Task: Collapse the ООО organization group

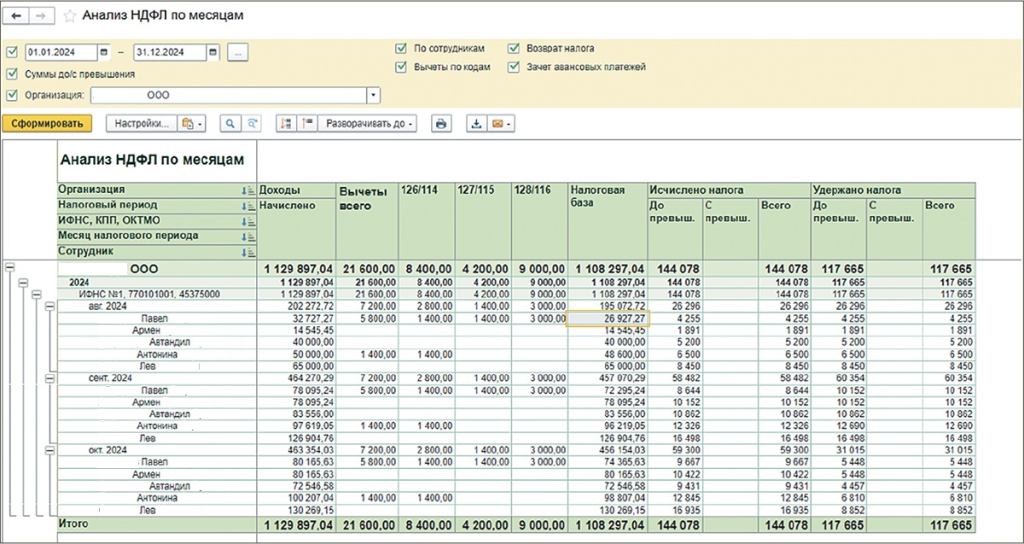Action: click(10, 267)
